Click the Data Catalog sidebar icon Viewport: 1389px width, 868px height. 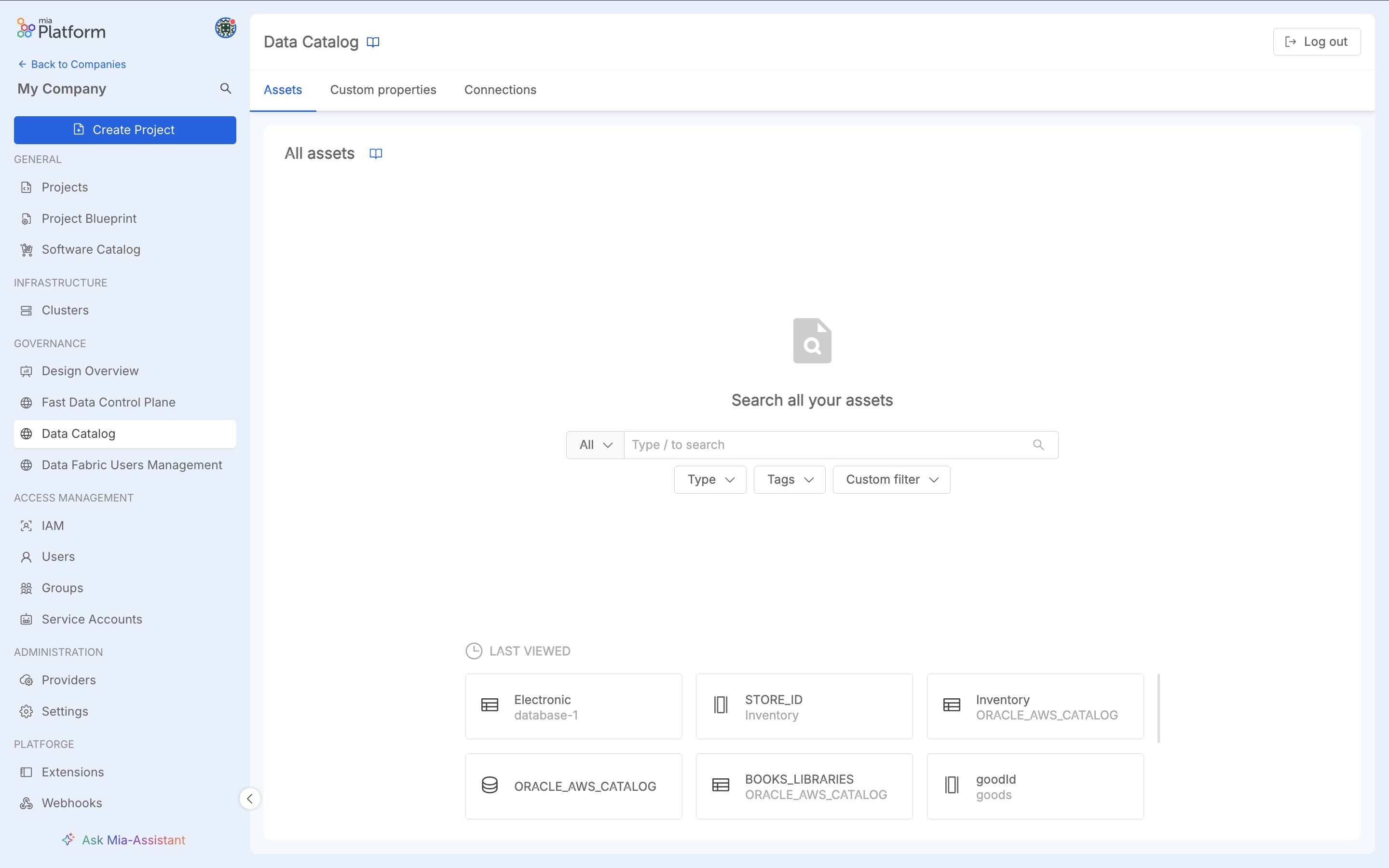[x=27, y=433]
